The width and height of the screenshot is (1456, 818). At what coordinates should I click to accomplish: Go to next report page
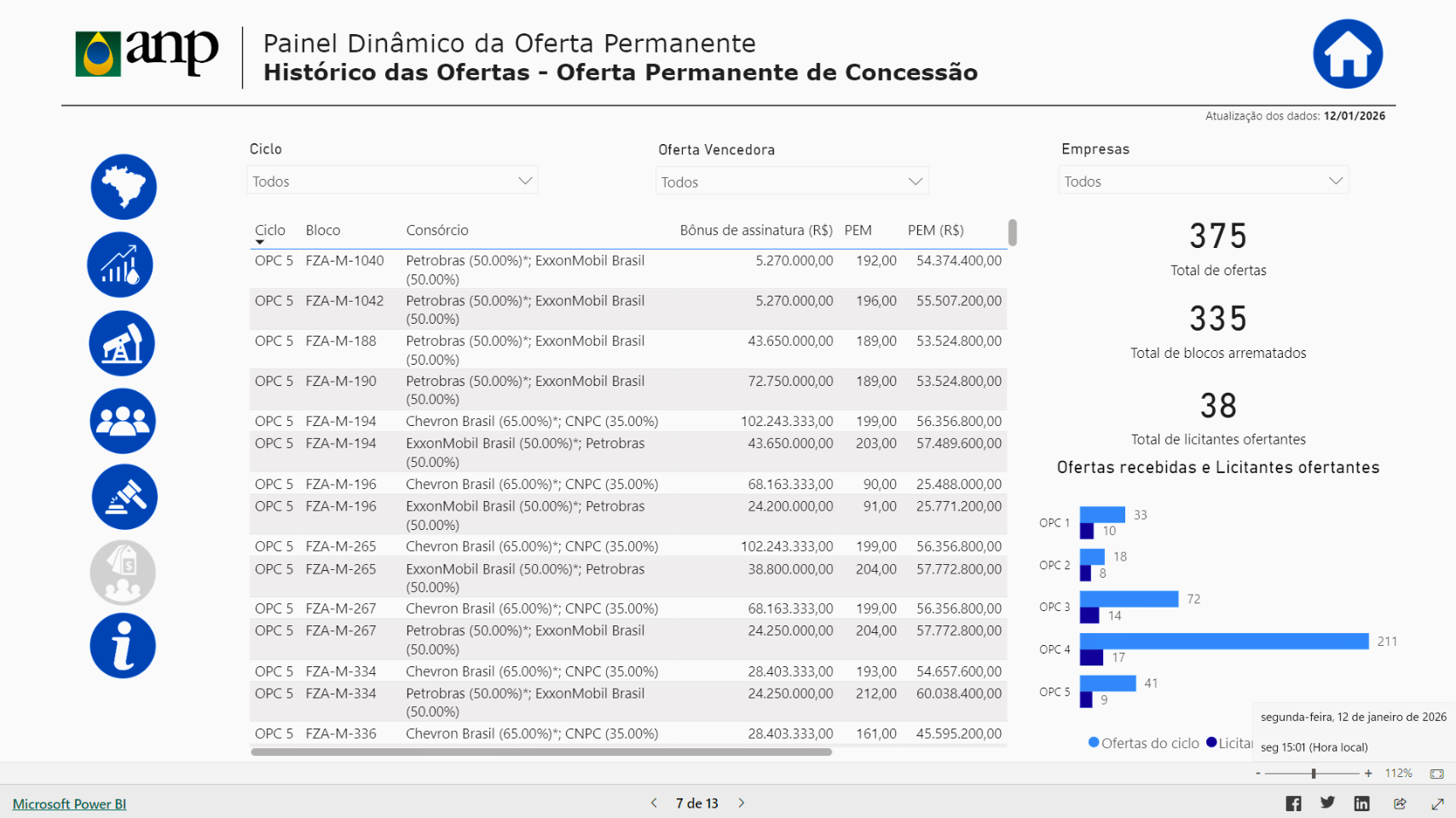point(742,803)
